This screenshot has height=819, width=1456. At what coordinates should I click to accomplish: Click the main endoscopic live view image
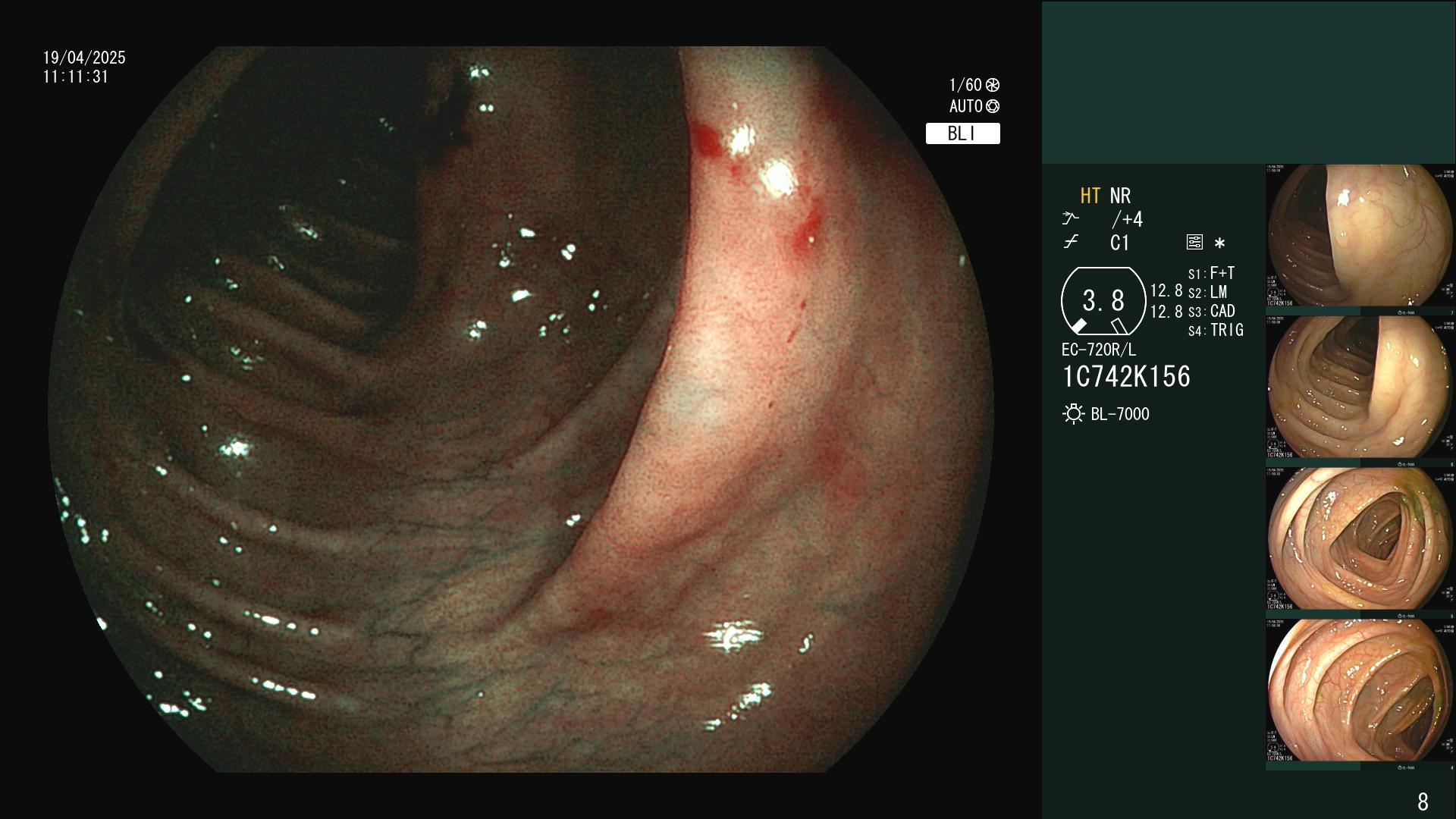coord(521,409)
